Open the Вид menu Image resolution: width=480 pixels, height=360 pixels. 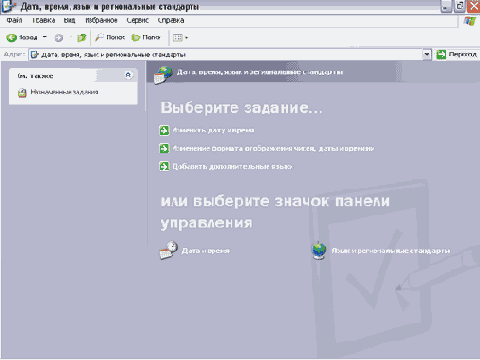(x=70, y=20)
